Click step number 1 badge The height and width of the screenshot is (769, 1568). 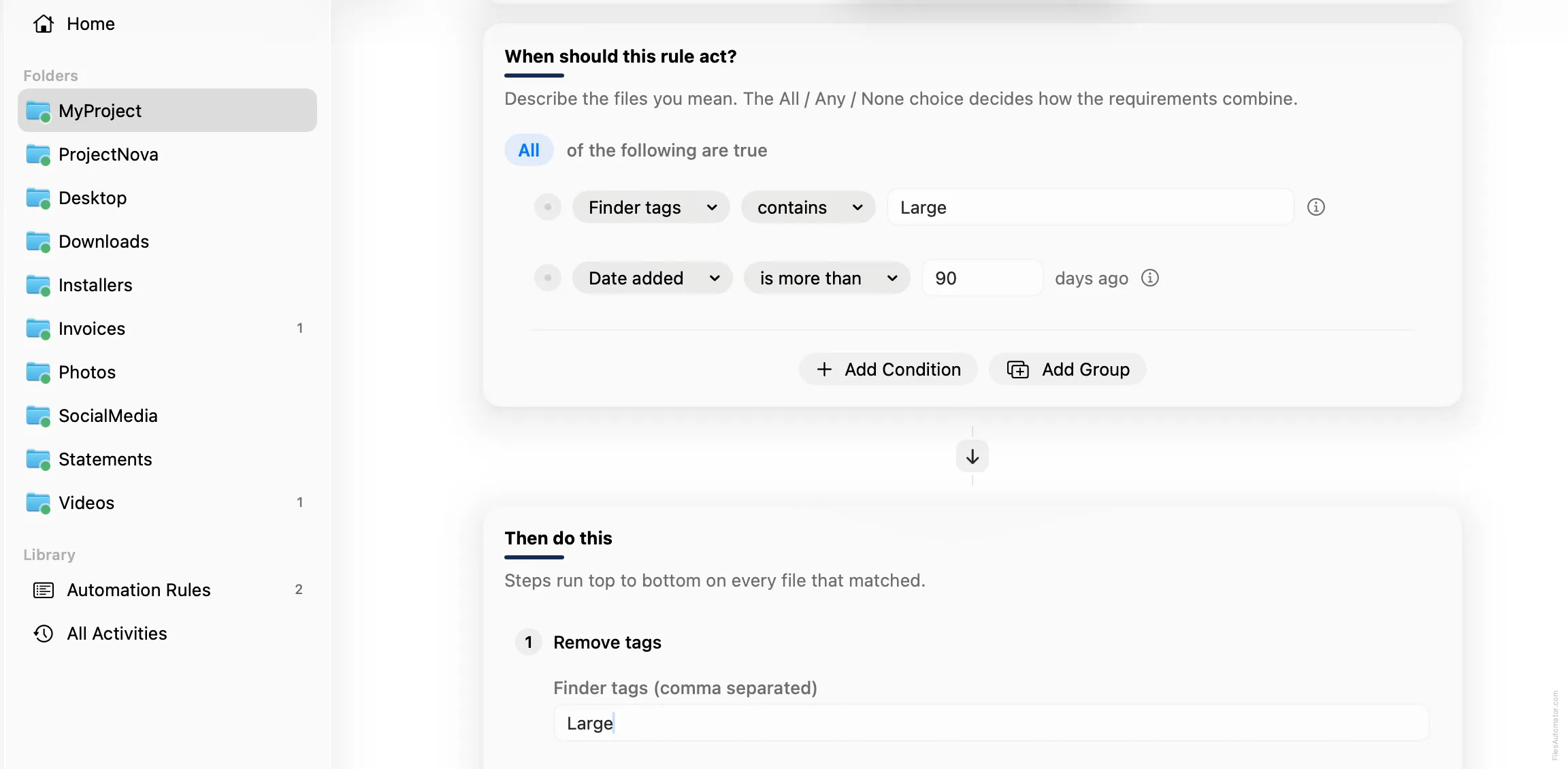coord(529,642)
